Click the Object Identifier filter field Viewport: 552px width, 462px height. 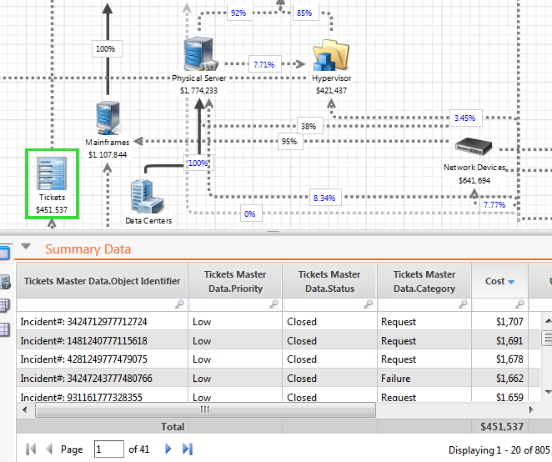click(102, 304)
